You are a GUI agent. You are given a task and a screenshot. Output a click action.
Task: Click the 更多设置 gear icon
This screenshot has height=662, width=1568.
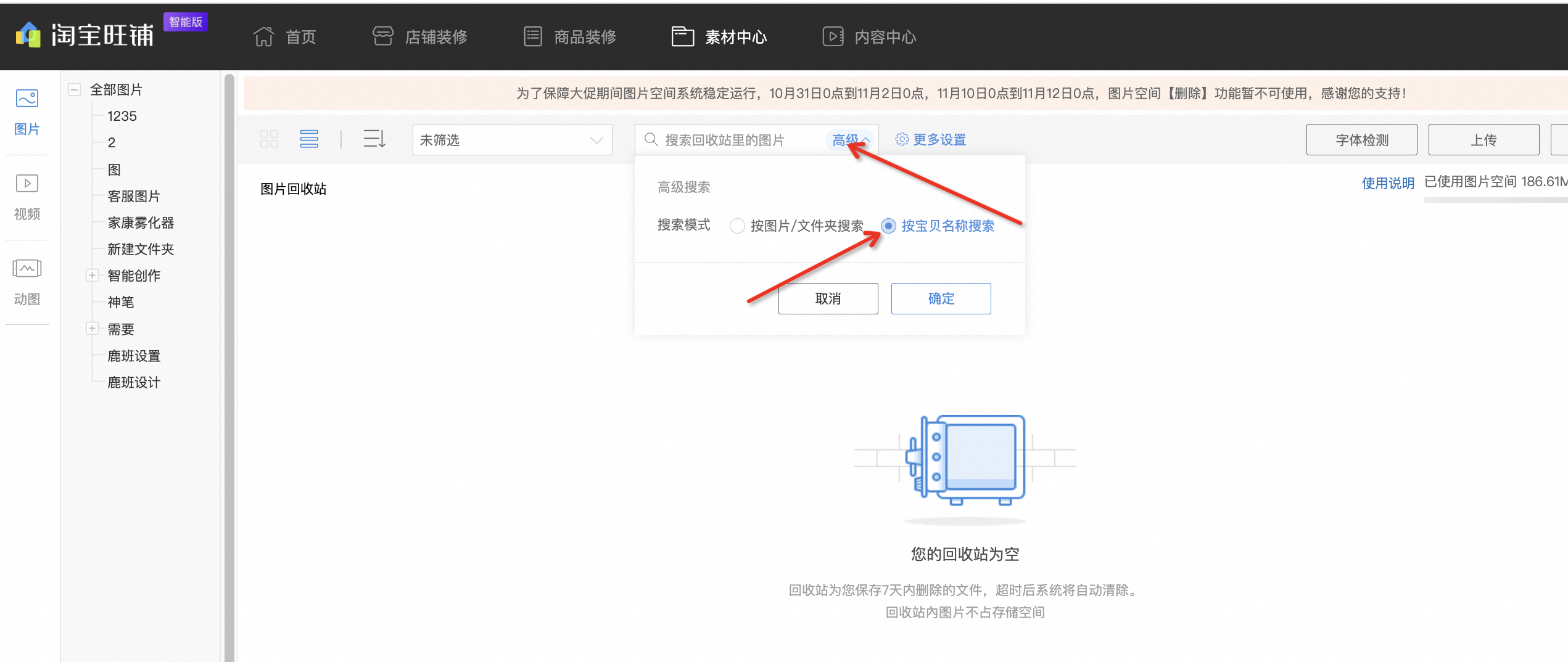(902, 139)
